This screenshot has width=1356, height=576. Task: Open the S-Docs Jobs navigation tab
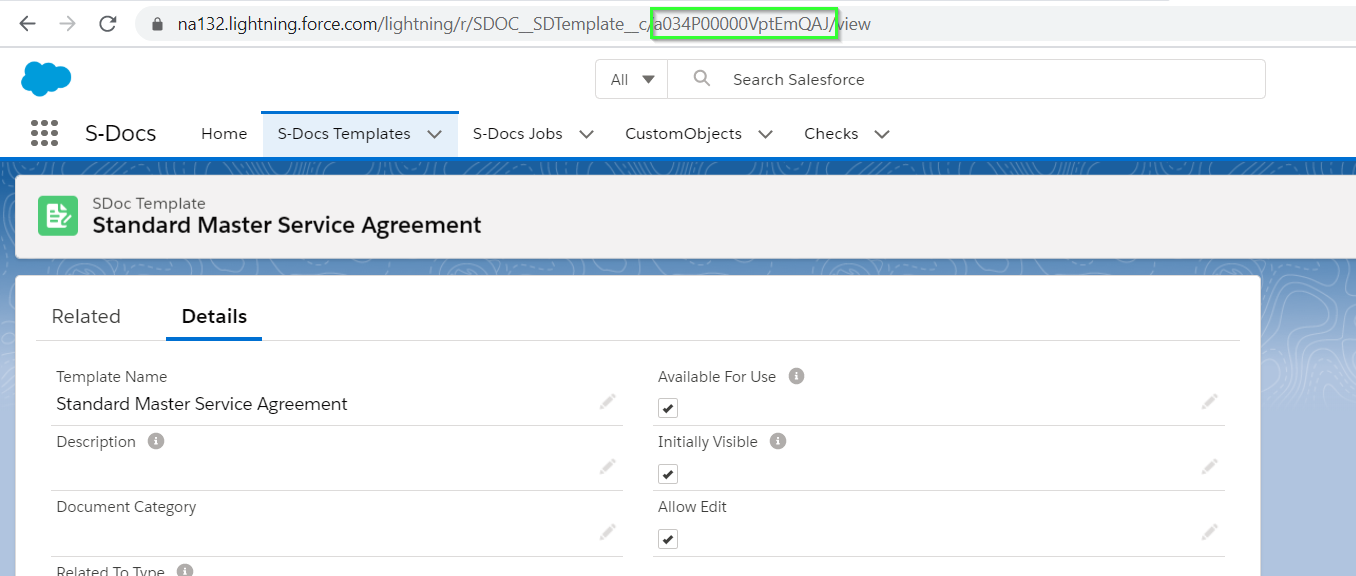517,134
